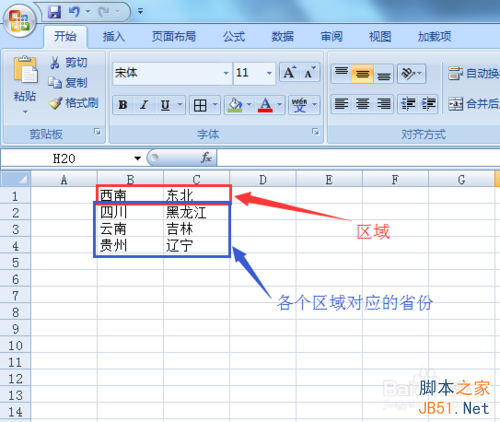The image size is (500, 422).
Task: Align text left
Action: [341, 104]
